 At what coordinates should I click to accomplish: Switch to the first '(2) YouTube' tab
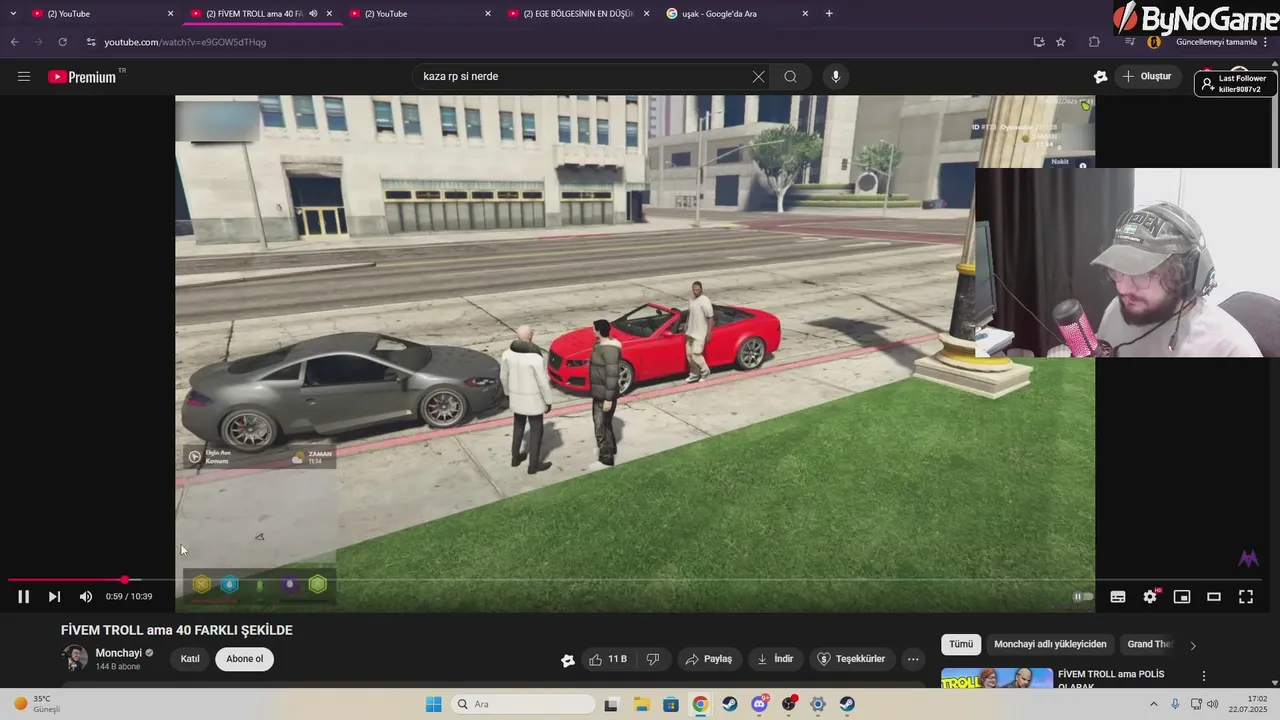tap(98, 14)
